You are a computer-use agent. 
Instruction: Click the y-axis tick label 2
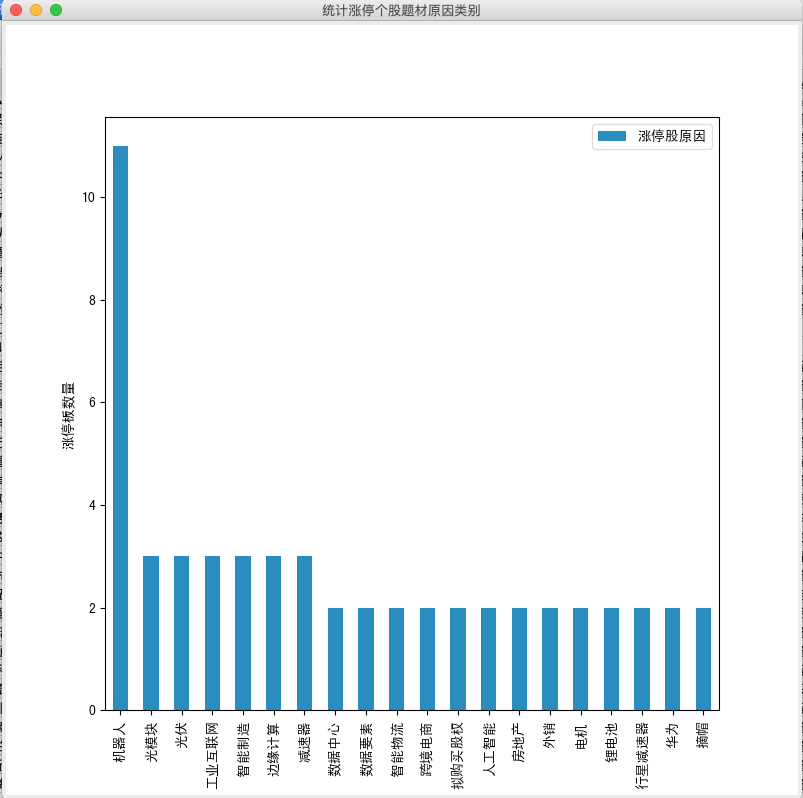[x=92, y=608]
